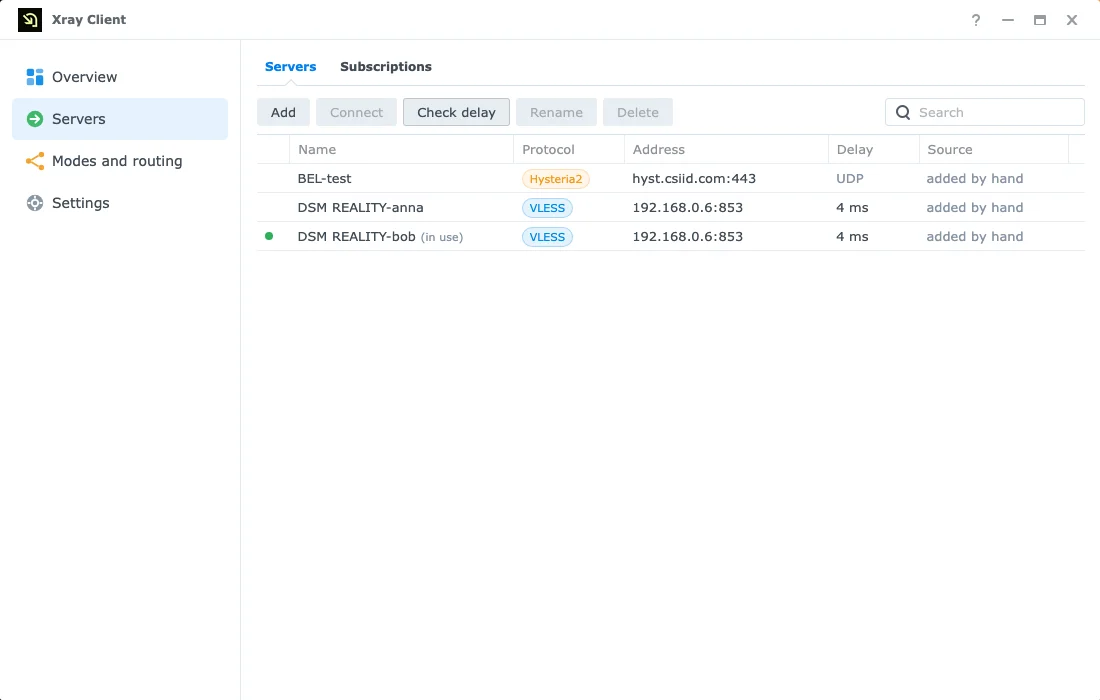Focus the Search input field
The width and height of the screenshot is (1100, 700).
click(x=985, y=112)
